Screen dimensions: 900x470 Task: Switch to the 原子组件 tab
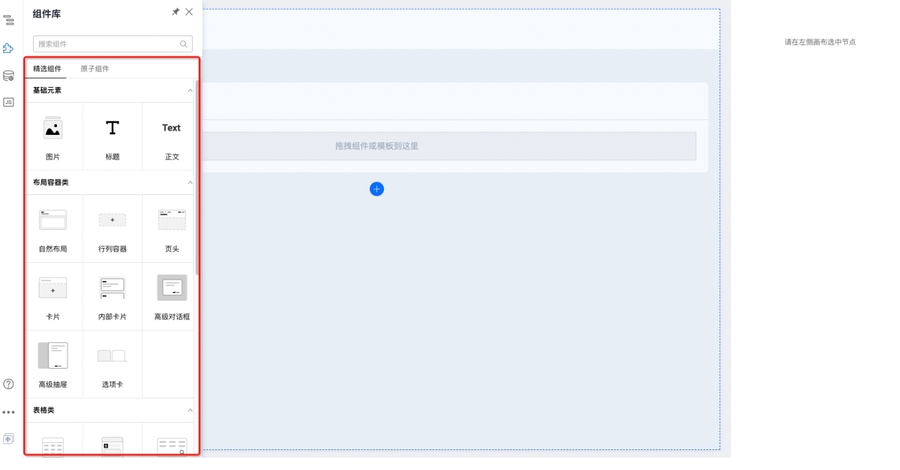95,69
